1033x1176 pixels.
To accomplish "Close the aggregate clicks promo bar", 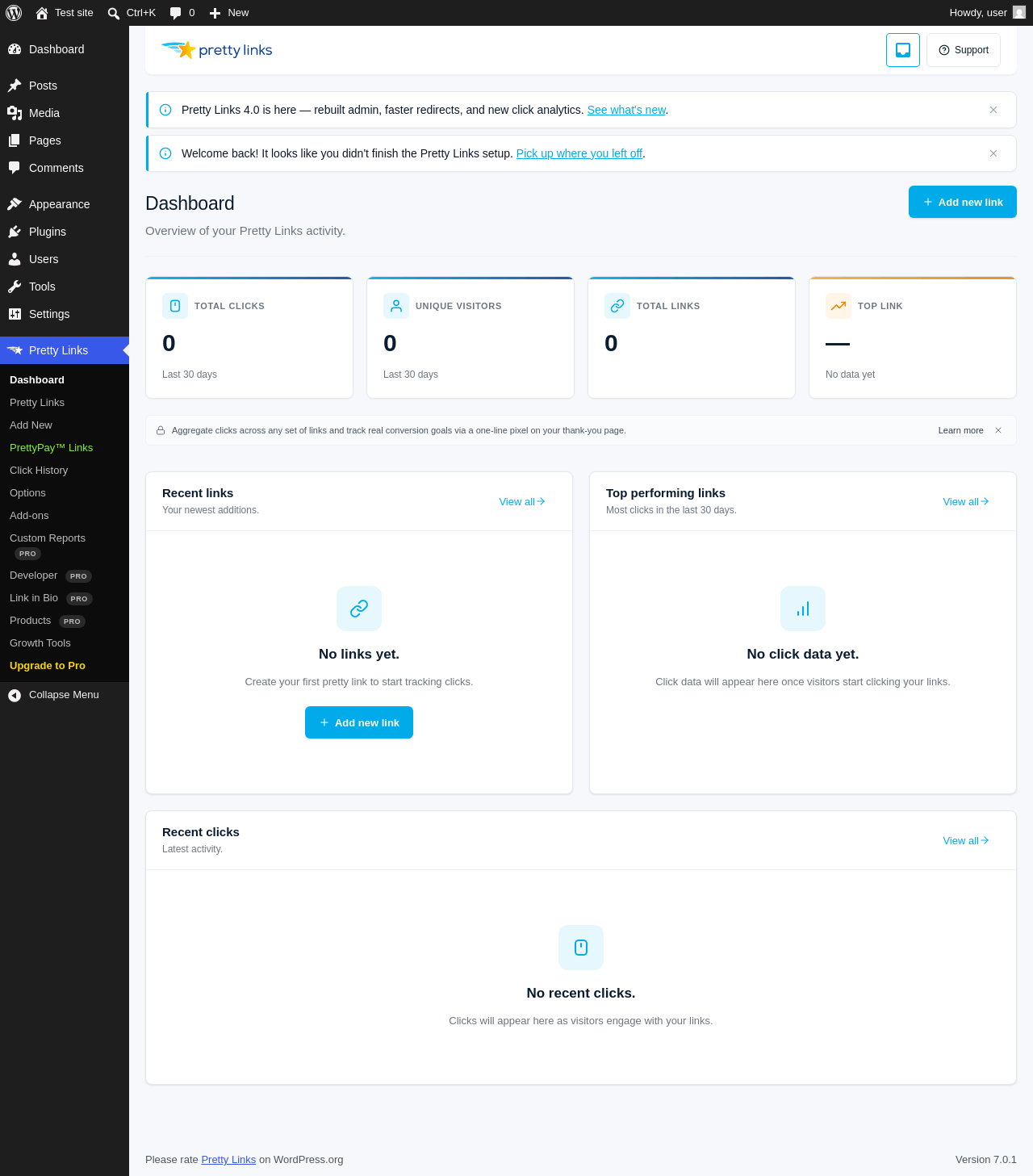I will click(998, 430).
